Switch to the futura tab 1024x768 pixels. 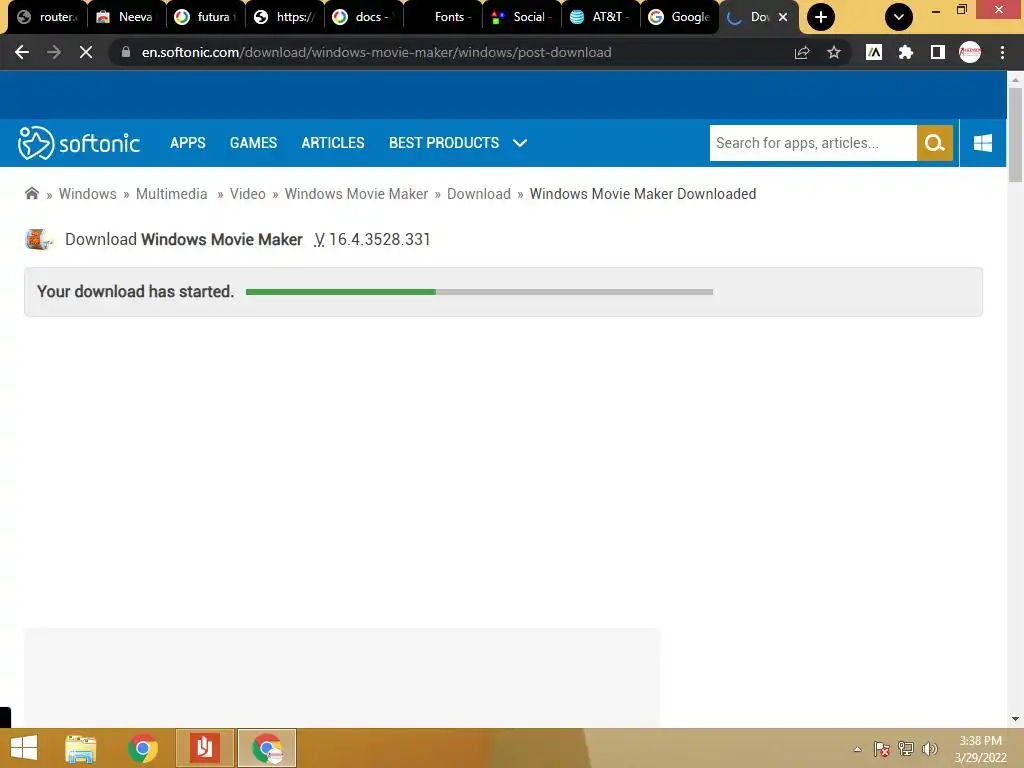click(x=205, y=17)
